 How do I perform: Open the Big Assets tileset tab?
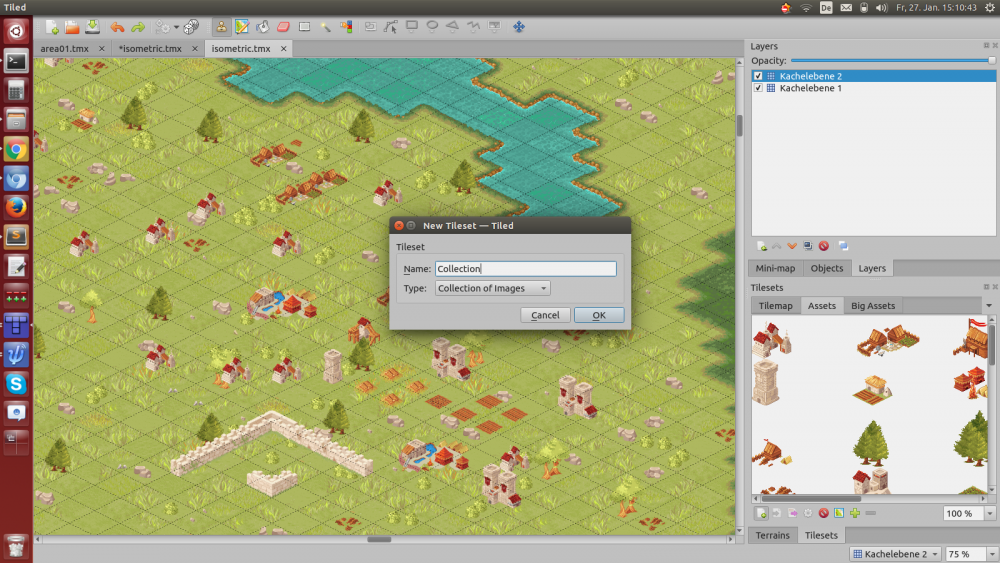coord(873,305)
